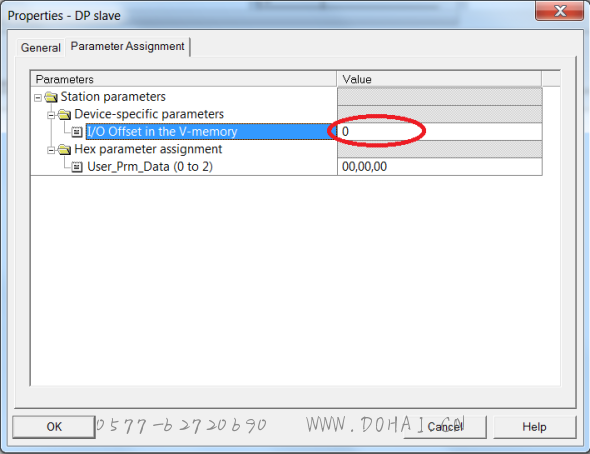This screenshot has width=590, height=454.
Task: Click the User_Prm_Data parameter icon
Action: pyautogui.click(x=77, y=167)
